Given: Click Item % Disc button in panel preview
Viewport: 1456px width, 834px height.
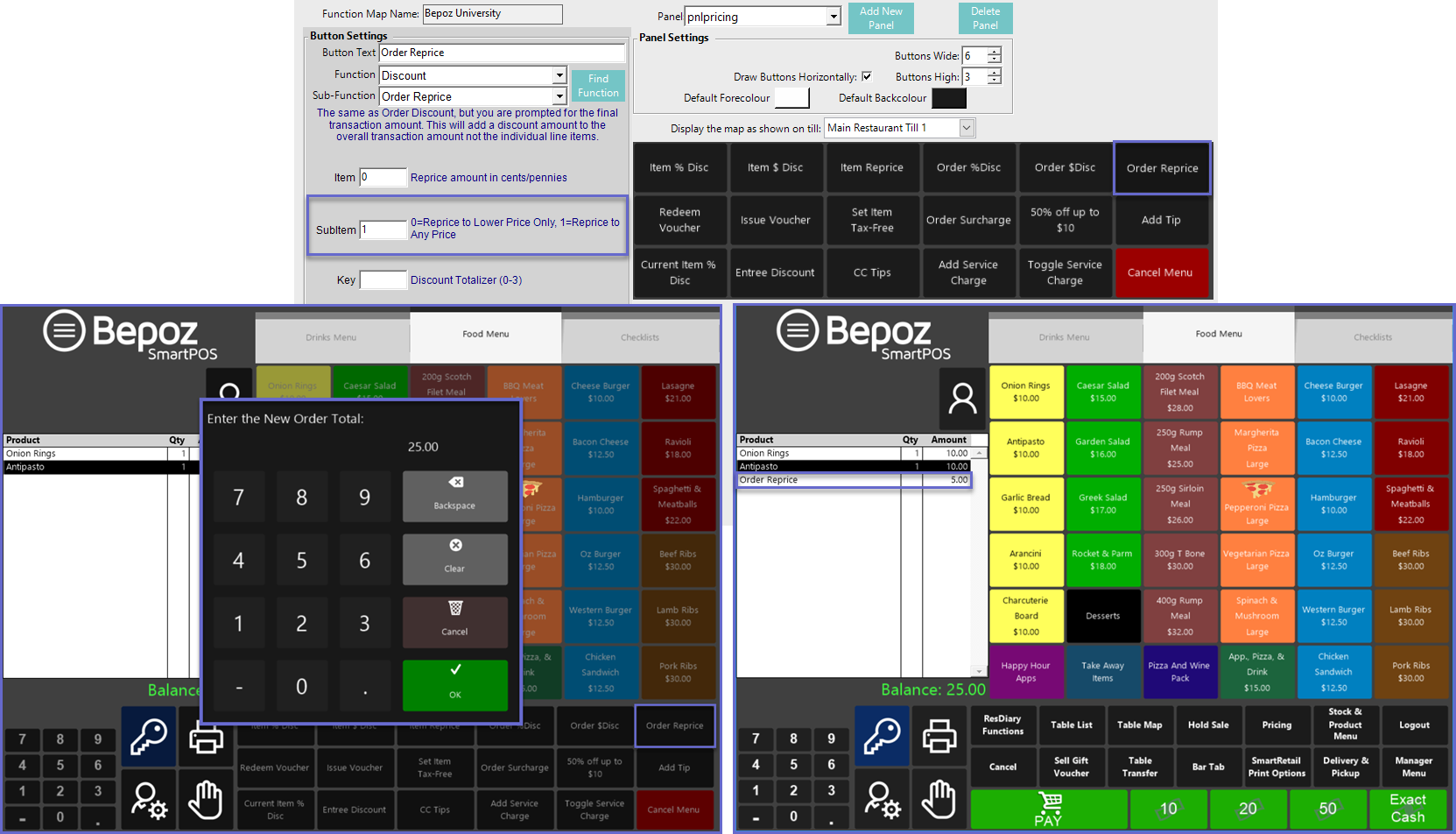Looking at the screenshot, I should tap(679, 167).
